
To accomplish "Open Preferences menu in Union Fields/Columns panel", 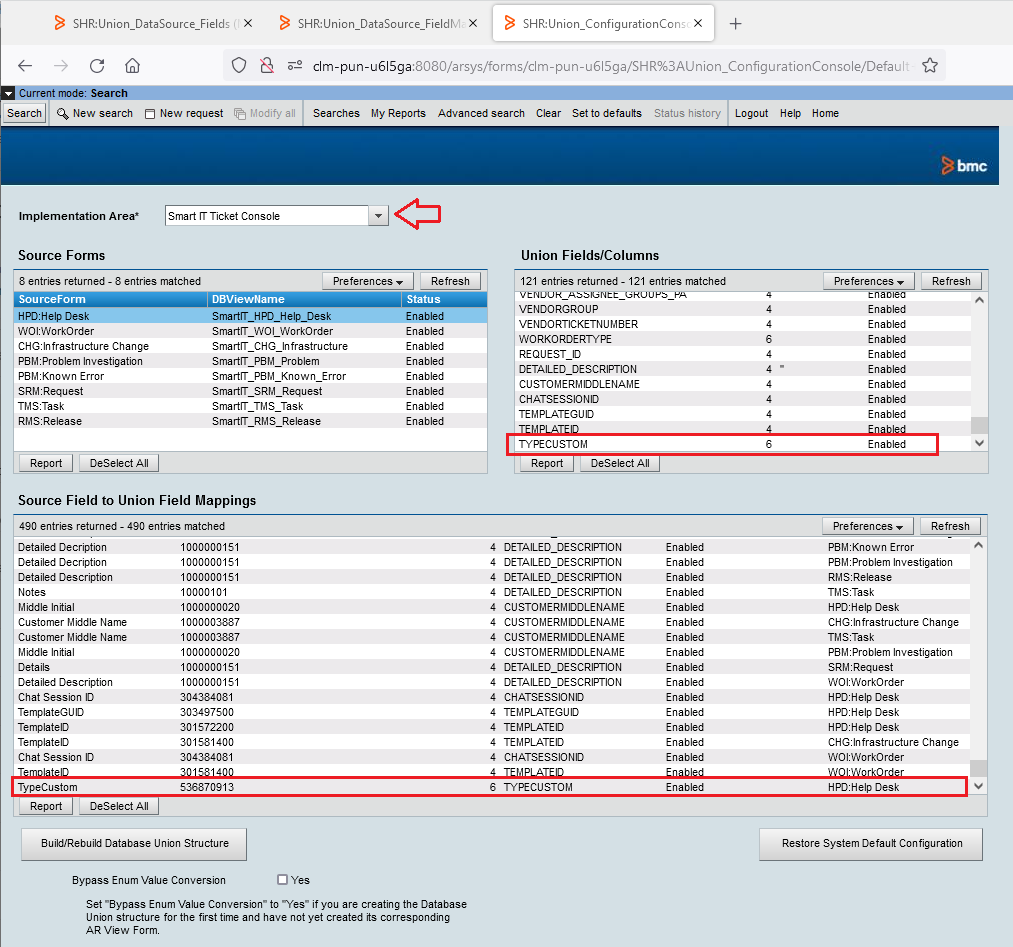I will [x=868, y=281].
